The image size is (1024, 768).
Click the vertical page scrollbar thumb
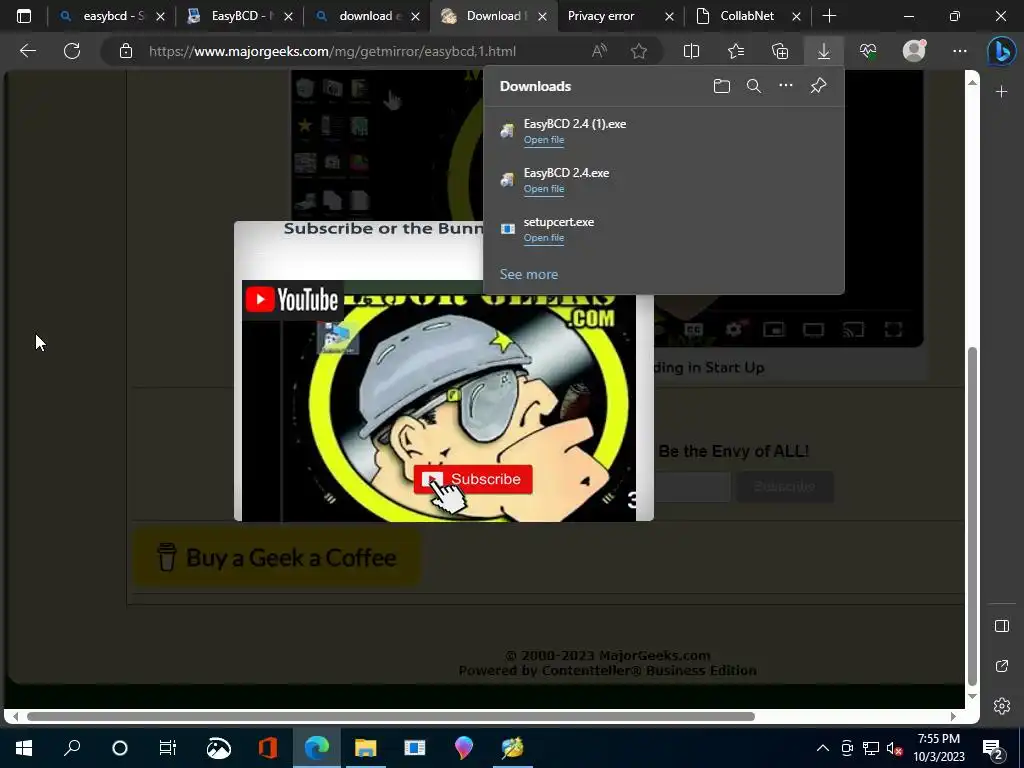point(972,516)
